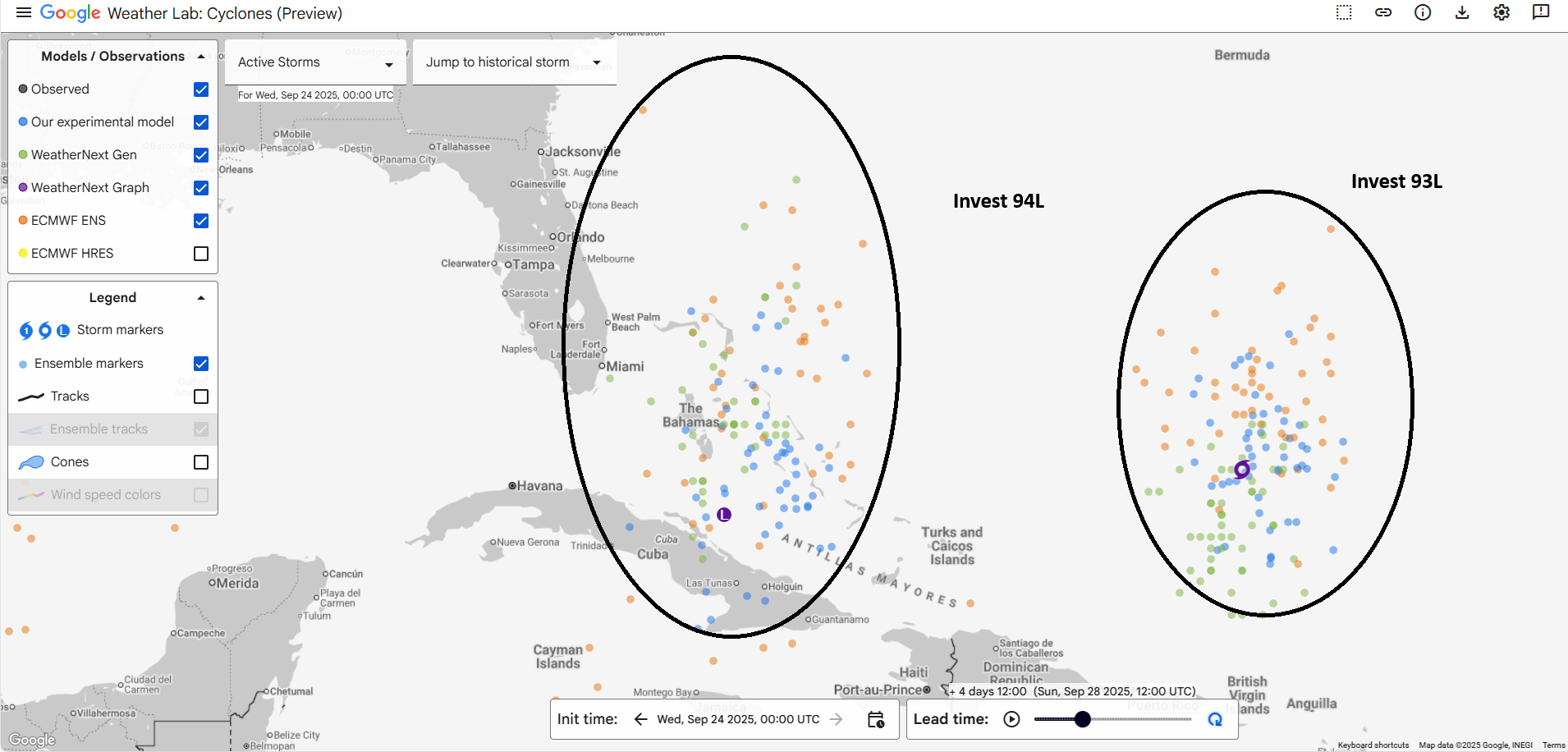Click the Keyboard shortcuts link
The height and width of the screenshot is (752, 1568).
(x=1373, y=745)
